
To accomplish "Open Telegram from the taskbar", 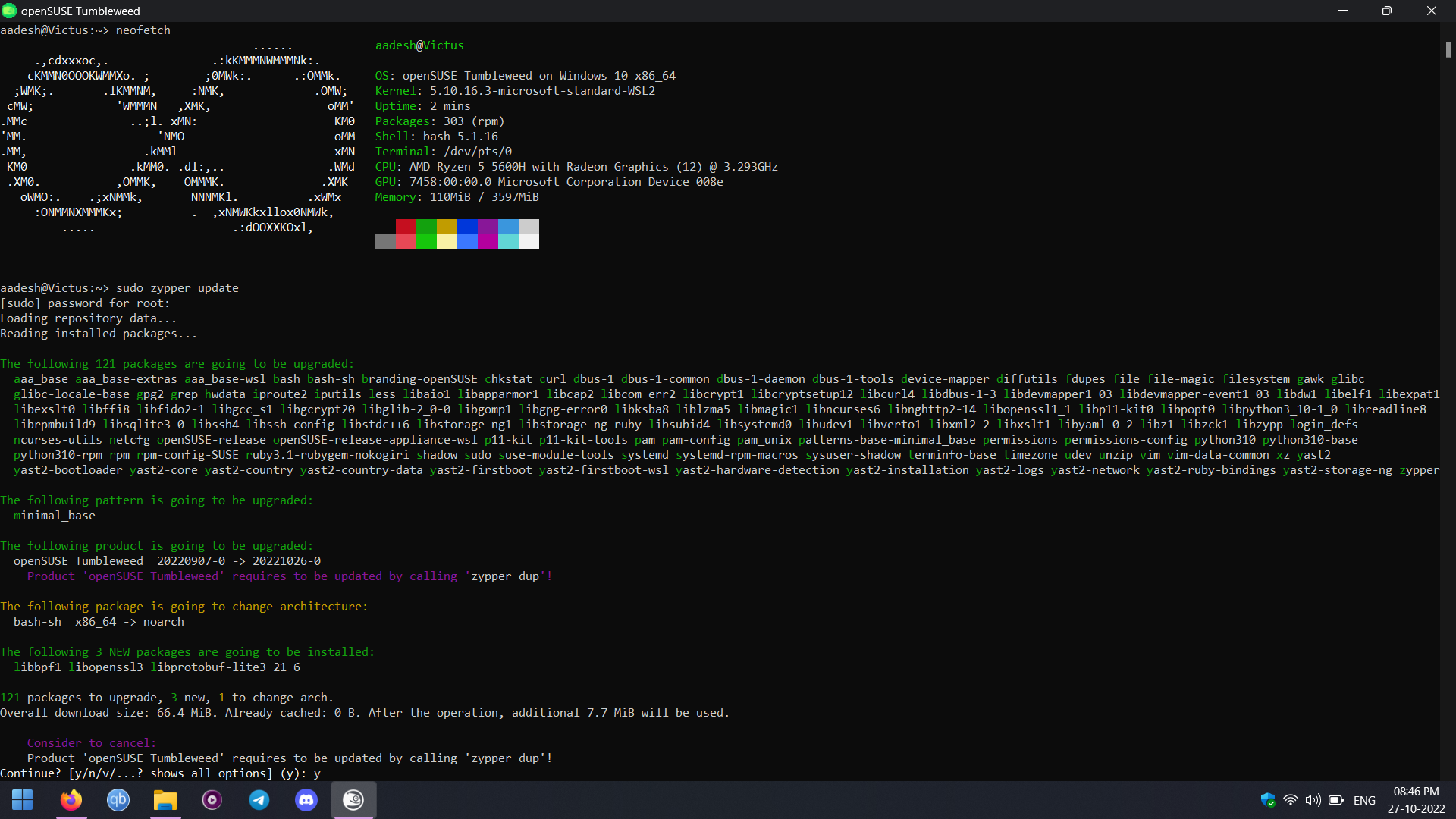I will (x=259, y=800).
